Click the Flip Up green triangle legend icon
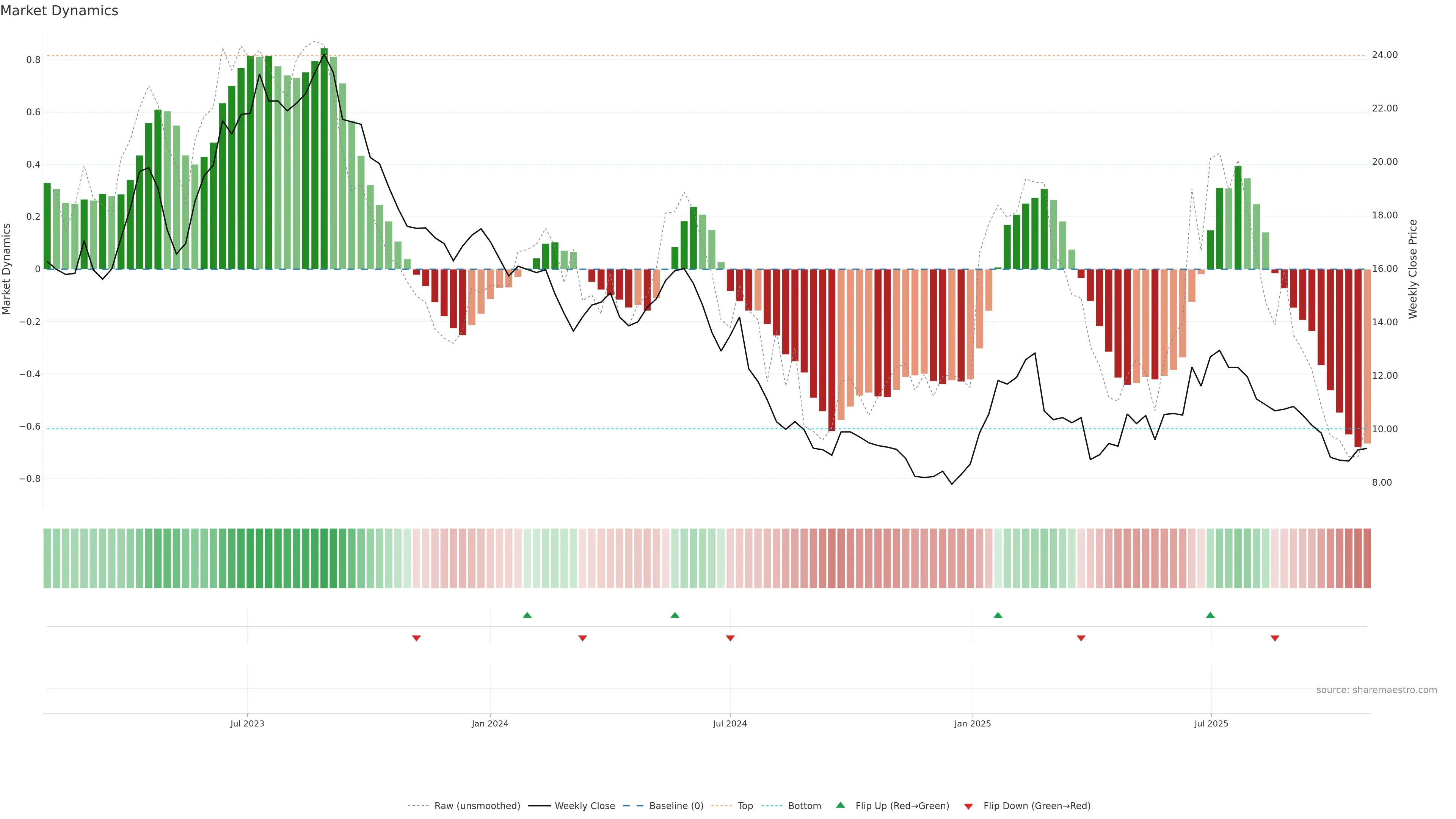This screenshot has height=819, width=1456. coord(841,805)
